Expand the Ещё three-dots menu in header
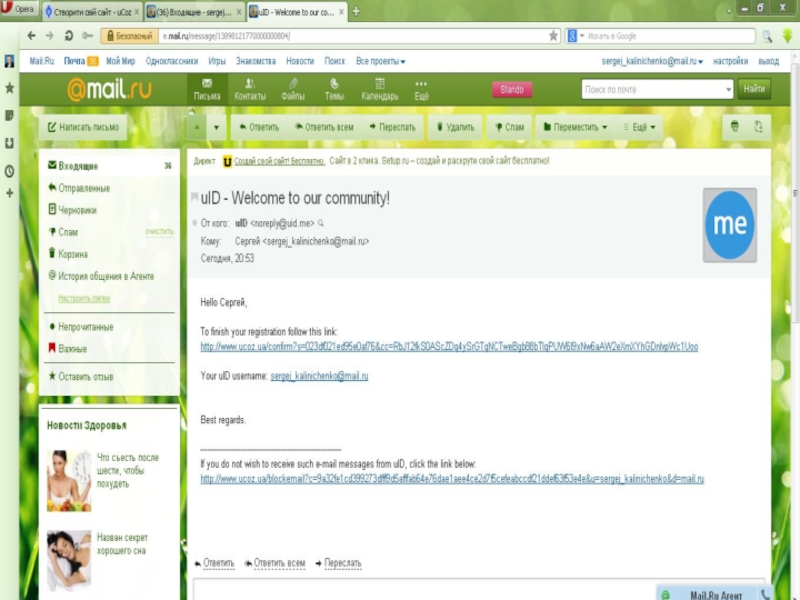Viewport: 800px width, 600px height. click(421, 89)
